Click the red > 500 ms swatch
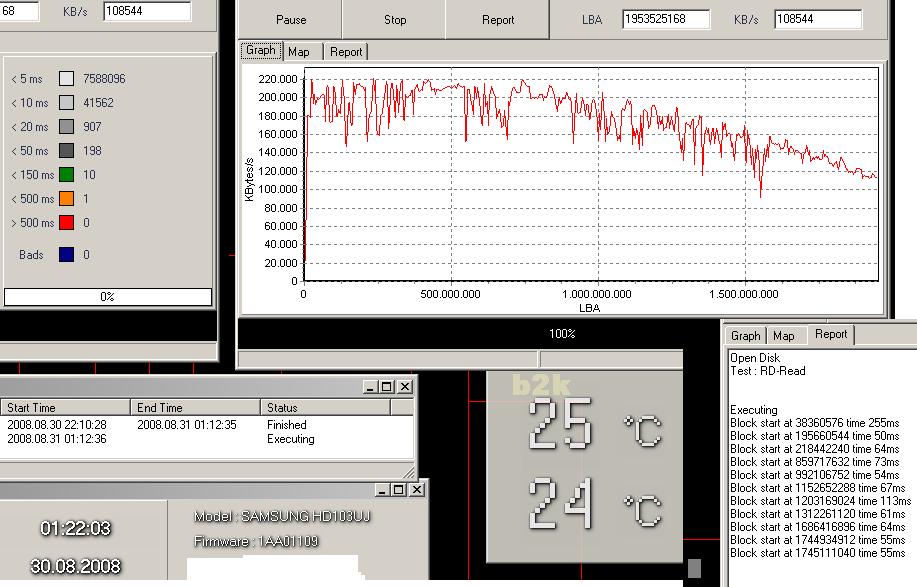 pyautogui.click(x=67, y=222)
